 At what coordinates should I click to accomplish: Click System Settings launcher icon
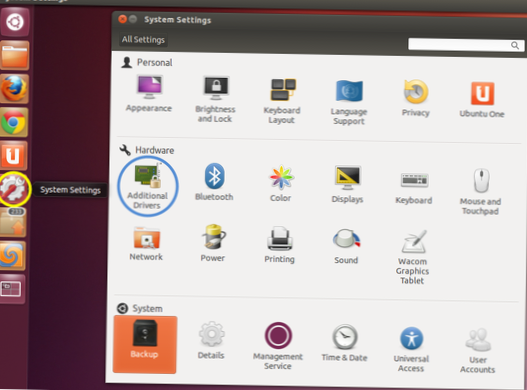(13, 189)
